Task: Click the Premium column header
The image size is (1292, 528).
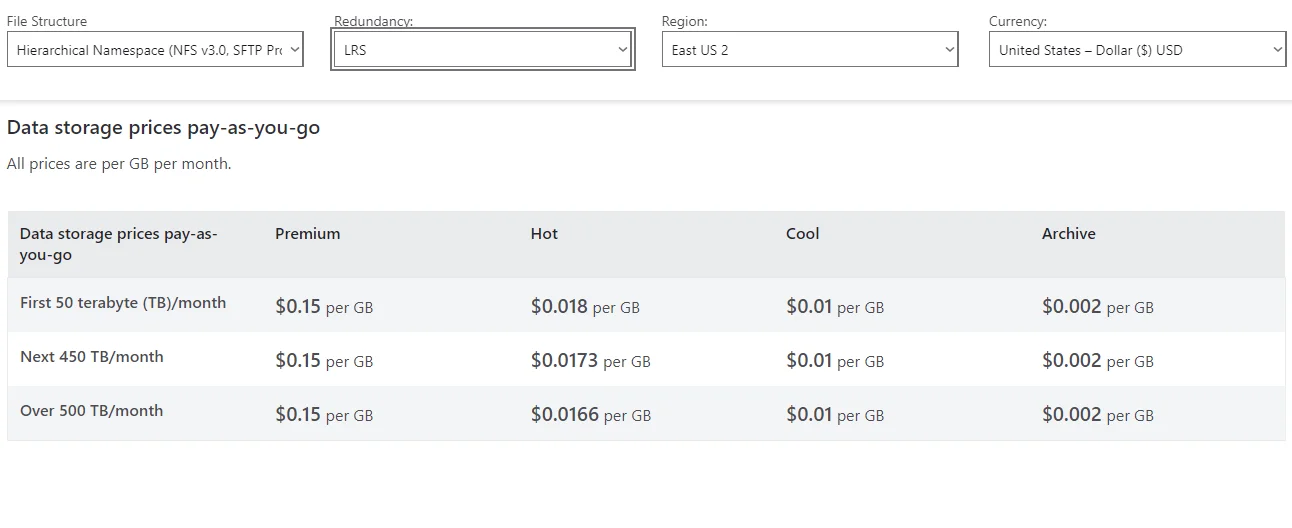Action: (308, 234)
